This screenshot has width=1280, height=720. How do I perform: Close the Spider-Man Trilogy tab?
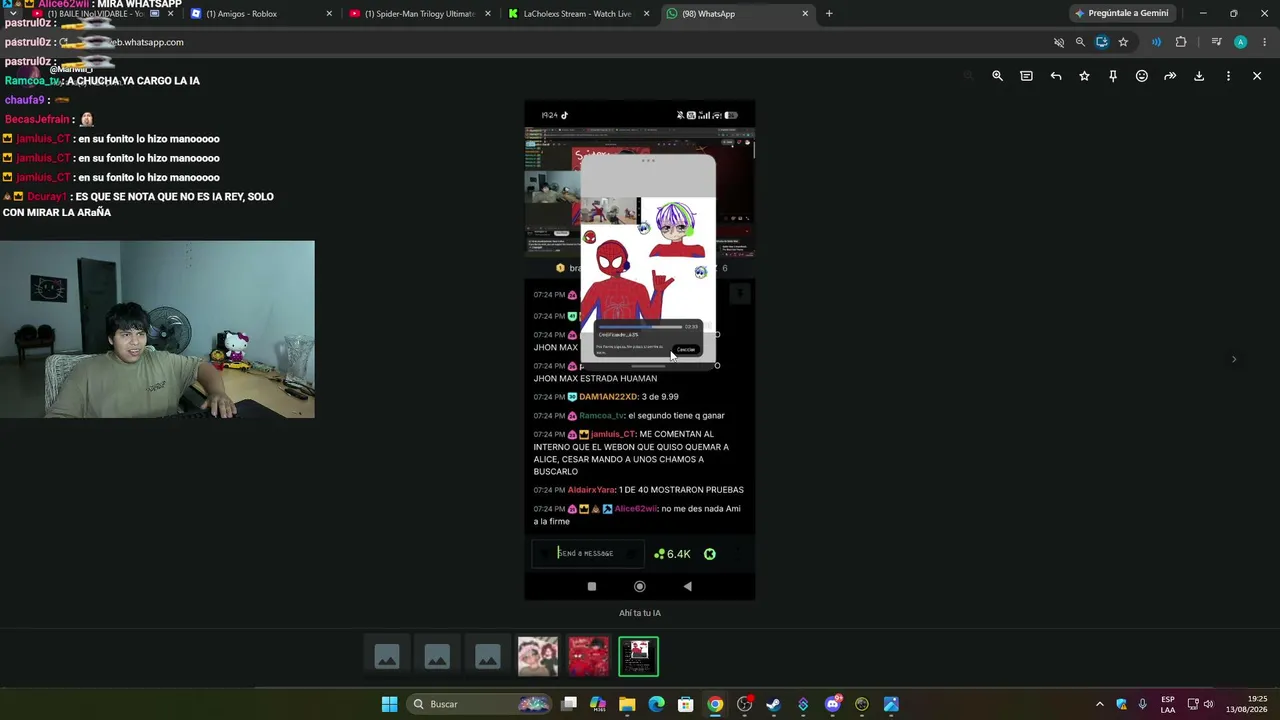[488, 14]
